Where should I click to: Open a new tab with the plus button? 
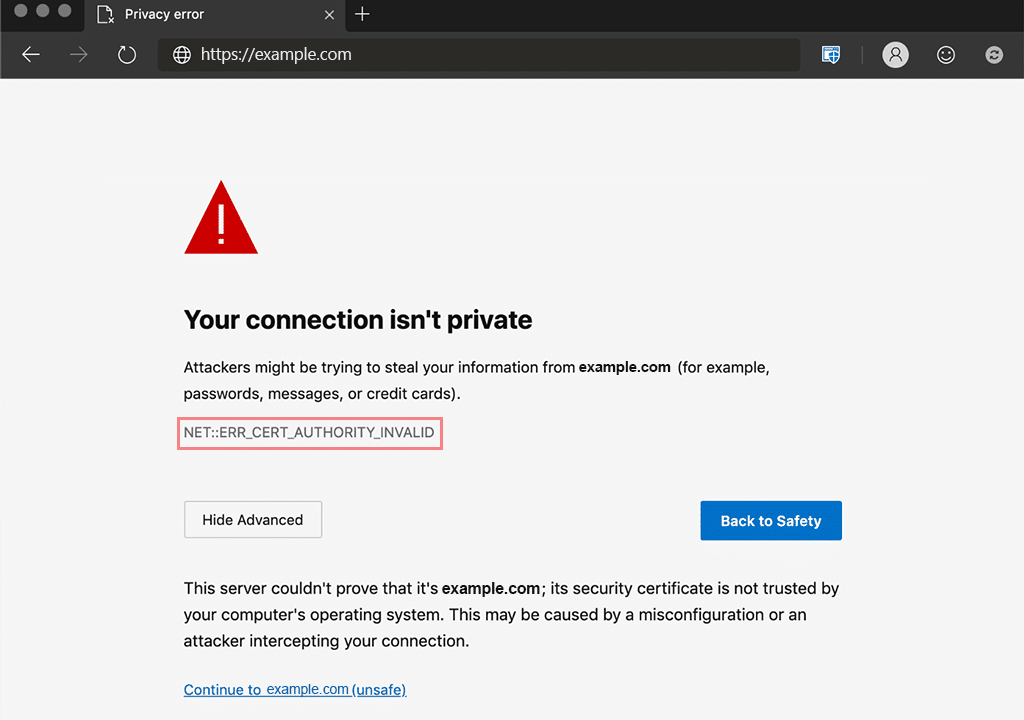coord(361,15)
